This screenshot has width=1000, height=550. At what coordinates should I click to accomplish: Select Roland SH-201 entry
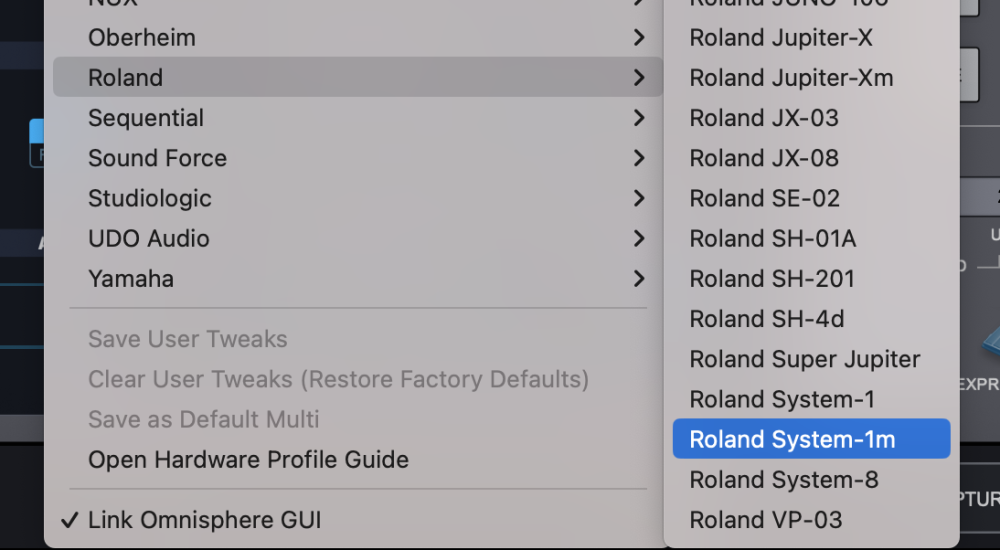[772, 279]
